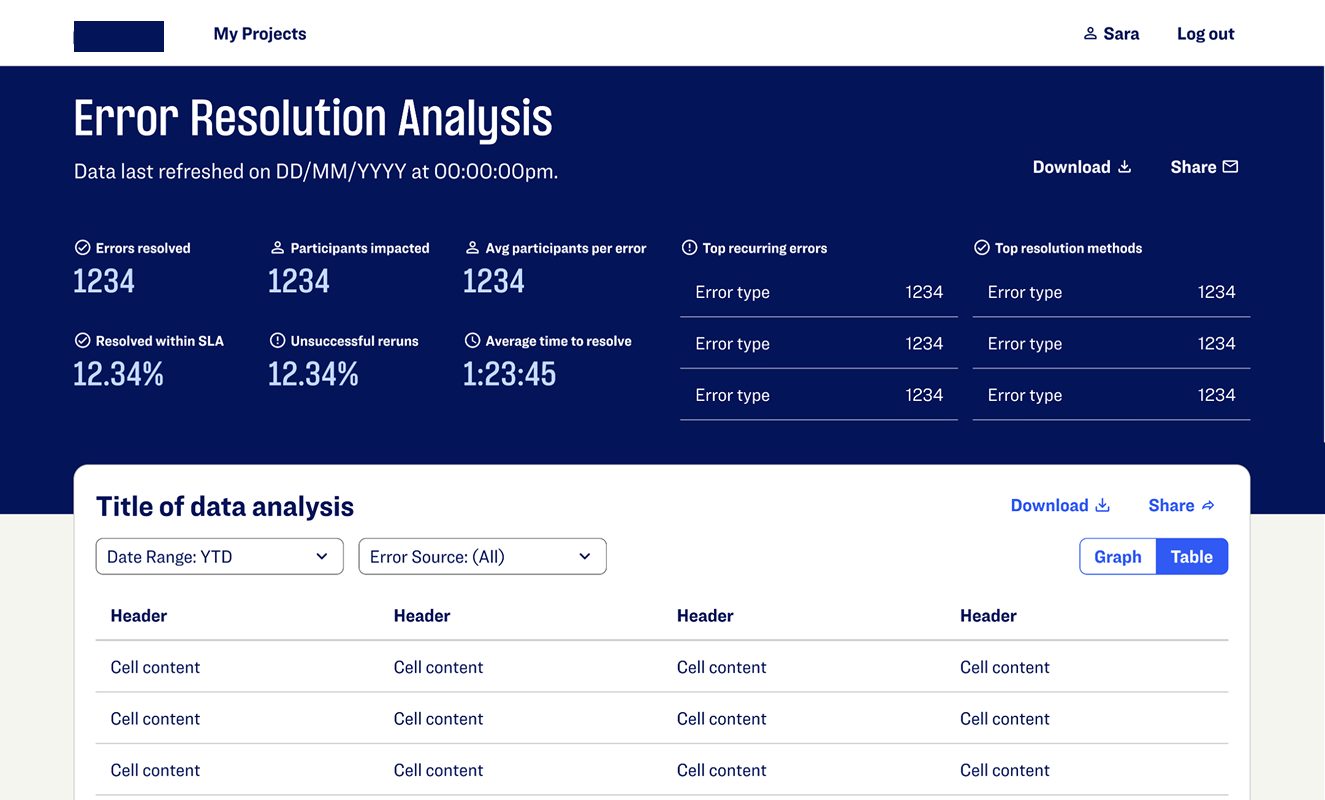Click the second Error type row under Top recurring errors
This screenshot has height=800, width=1325.
[x=819, y=343]
